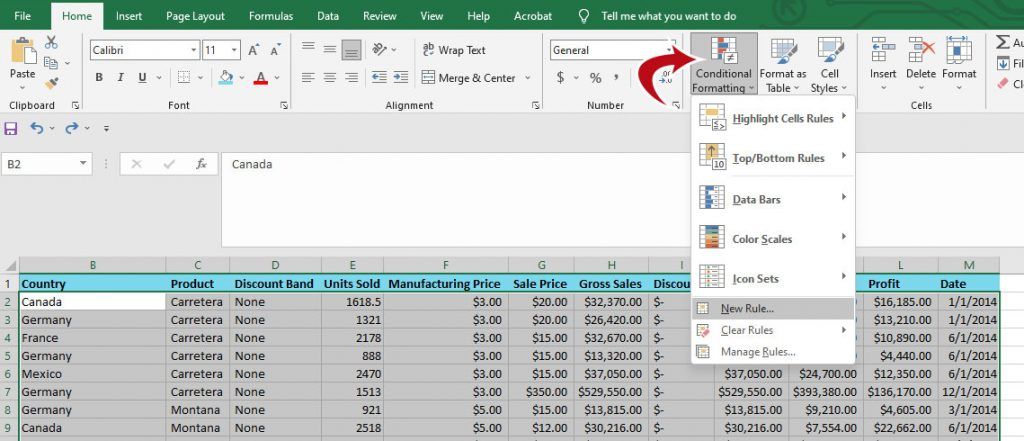Click the Save icon in quick access toolbar
This screenshot has height=441, width=1024.
[10, 129]
